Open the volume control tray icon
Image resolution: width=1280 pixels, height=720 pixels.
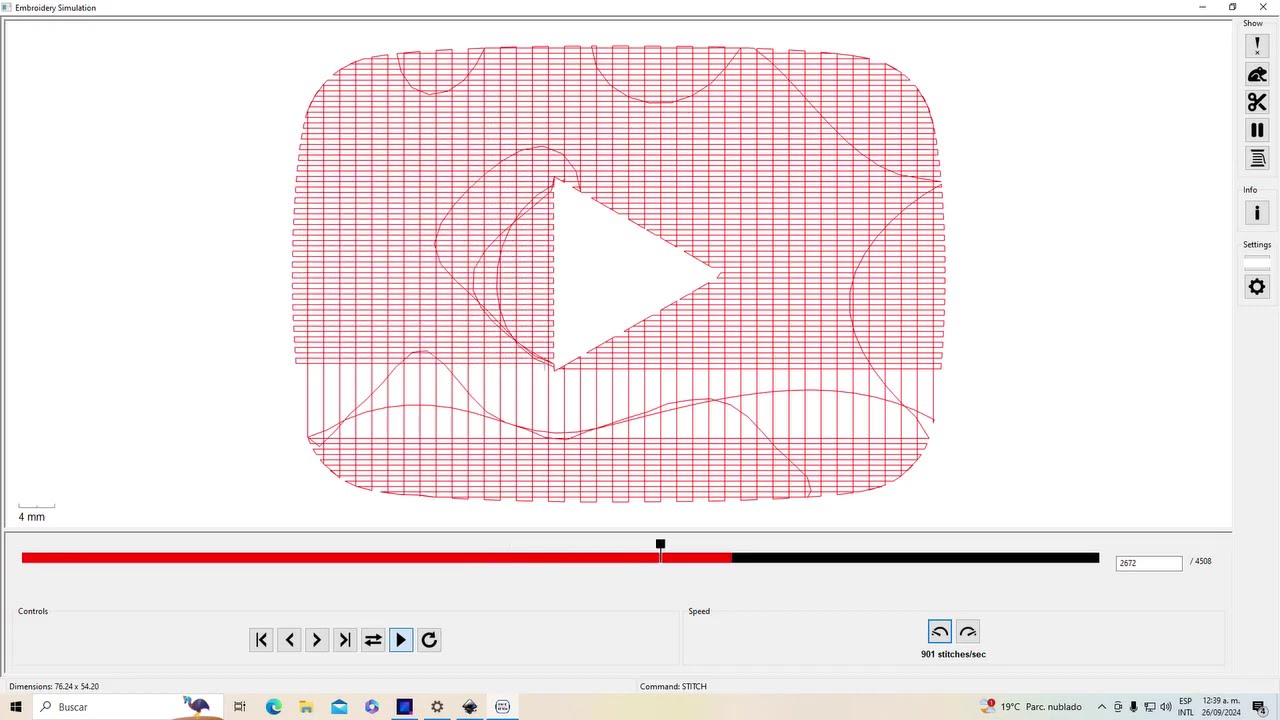tap(1165, 707)
